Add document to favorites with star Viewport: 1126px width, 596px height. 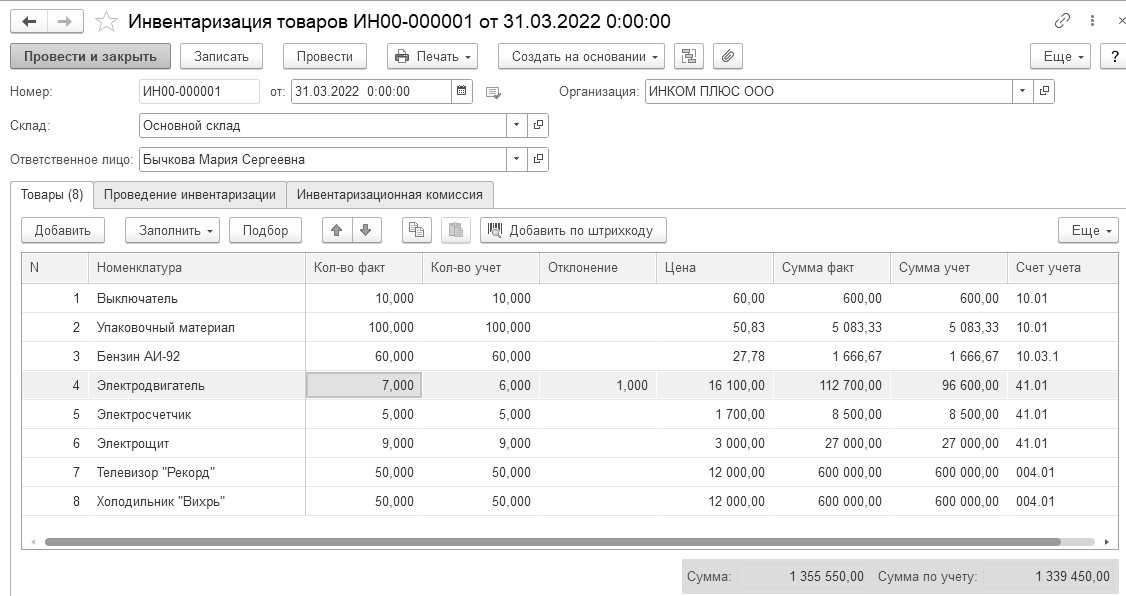106,22
